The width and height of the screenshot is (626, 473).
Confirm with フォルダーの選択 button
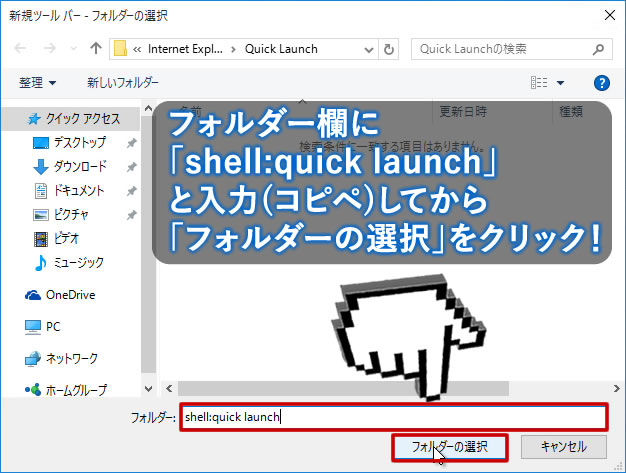pyautogui.click(x=450, y=447)
